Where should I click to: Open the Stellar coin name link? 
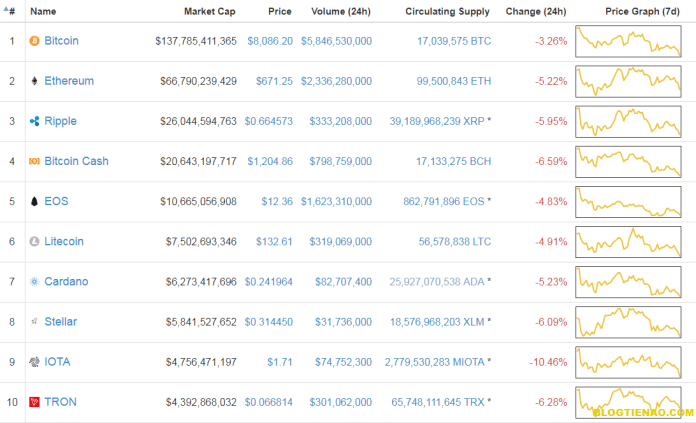[60, 321]
